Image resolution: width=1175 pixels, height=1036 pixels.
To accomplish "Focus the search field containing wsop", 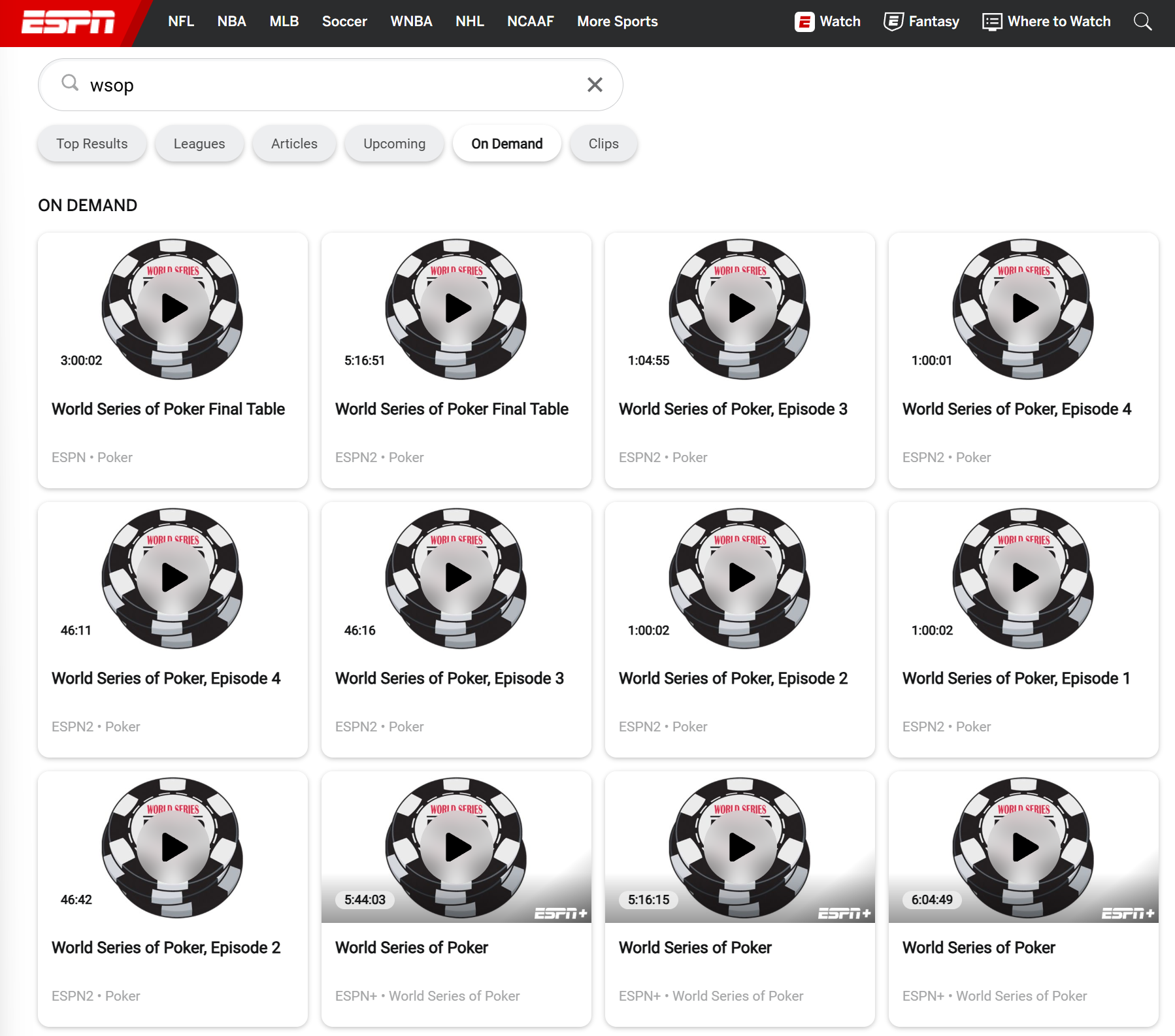I will point(331,85).
